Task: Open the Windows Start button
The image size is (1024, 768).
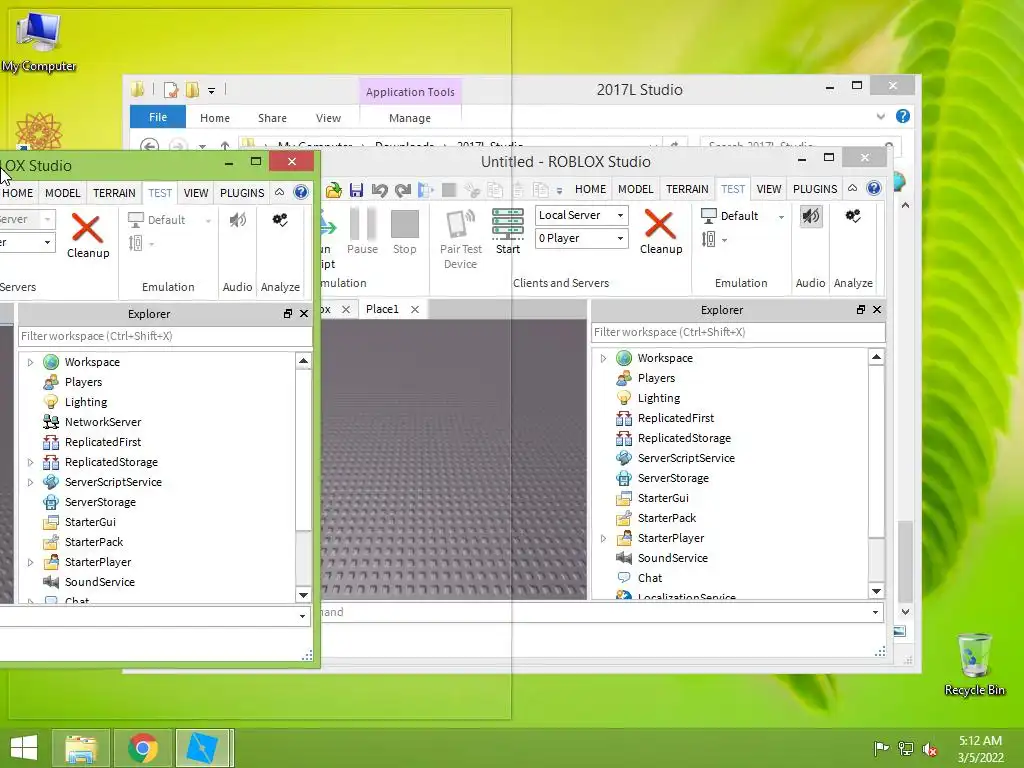Action: [x=24, y=748]
